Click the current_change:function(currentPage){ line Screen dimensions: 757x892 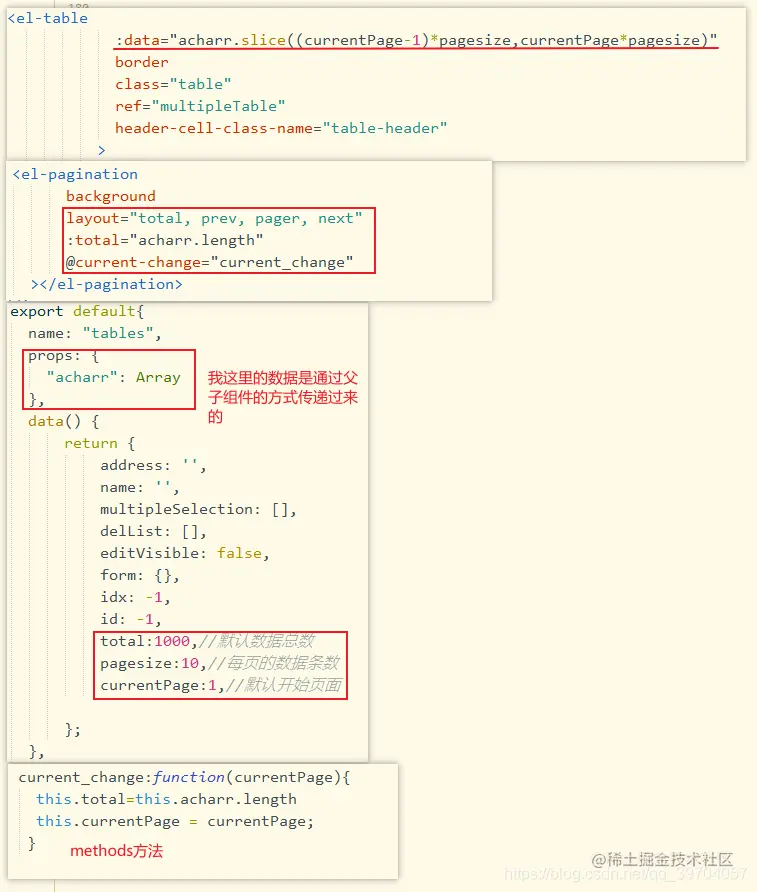(x=184, y=778)
